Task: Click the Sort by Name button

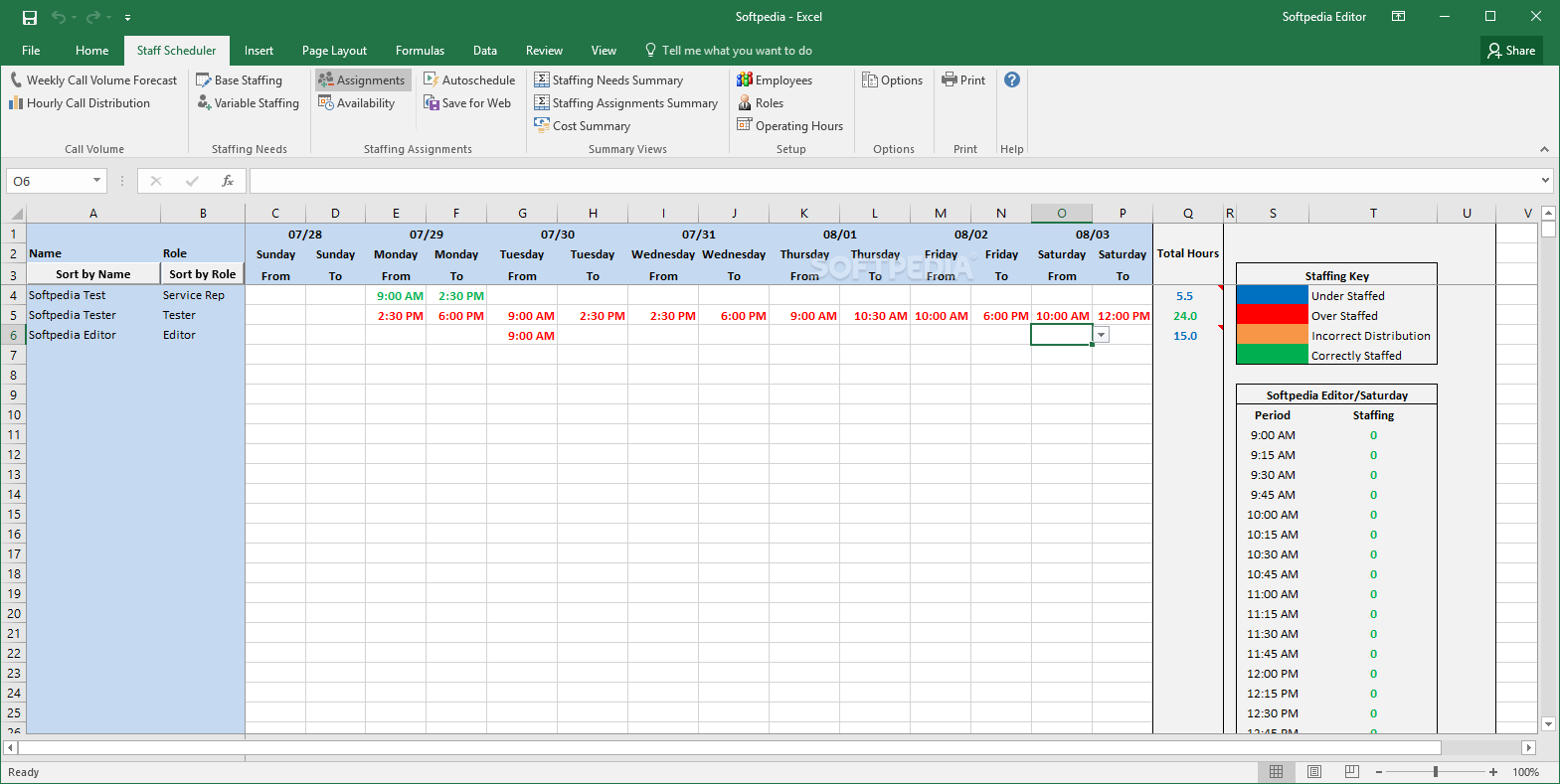Action: [93, 274]
